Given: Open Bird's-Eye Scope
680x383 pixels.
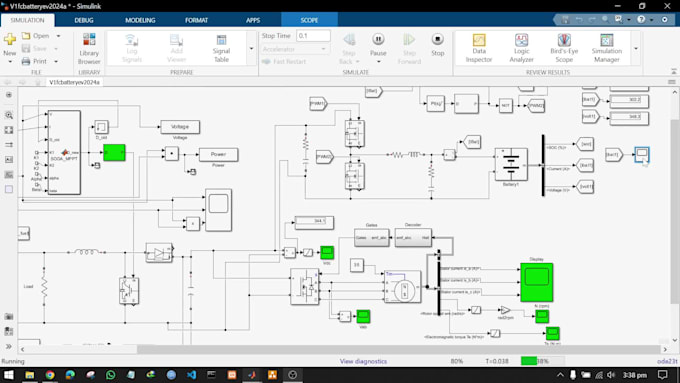Looking at the screenshot, I should pos(564,48).
